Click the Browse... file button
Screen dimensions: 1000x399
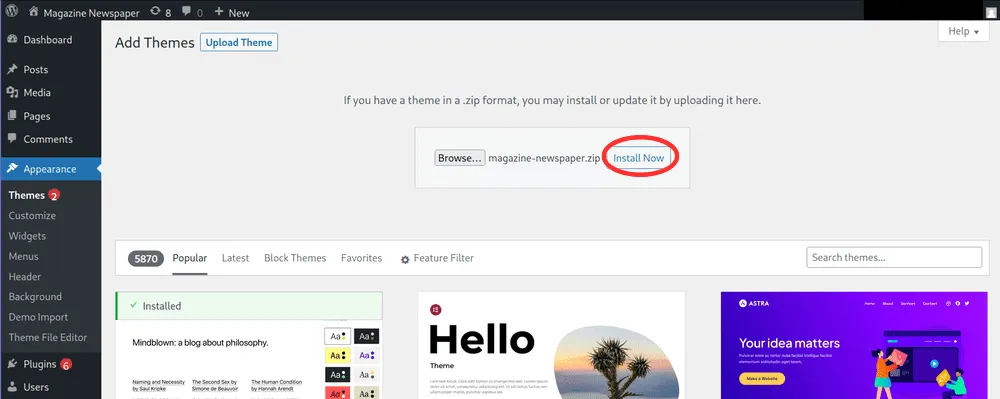[460, 158]
